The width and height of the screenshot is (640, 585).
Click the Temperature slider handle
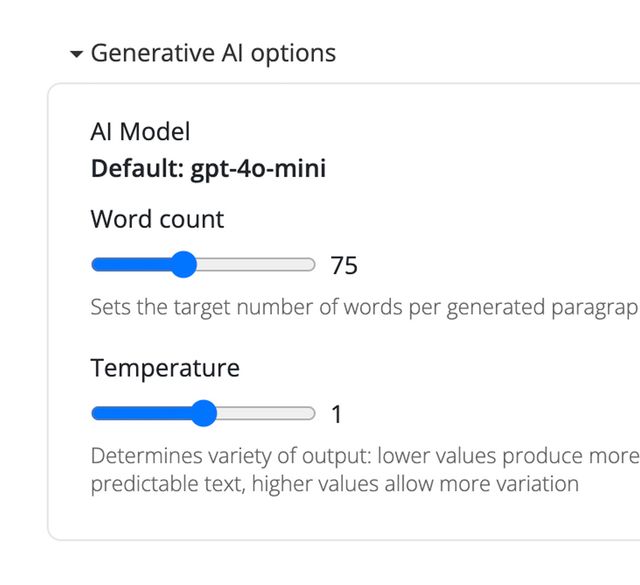[203, 413]
